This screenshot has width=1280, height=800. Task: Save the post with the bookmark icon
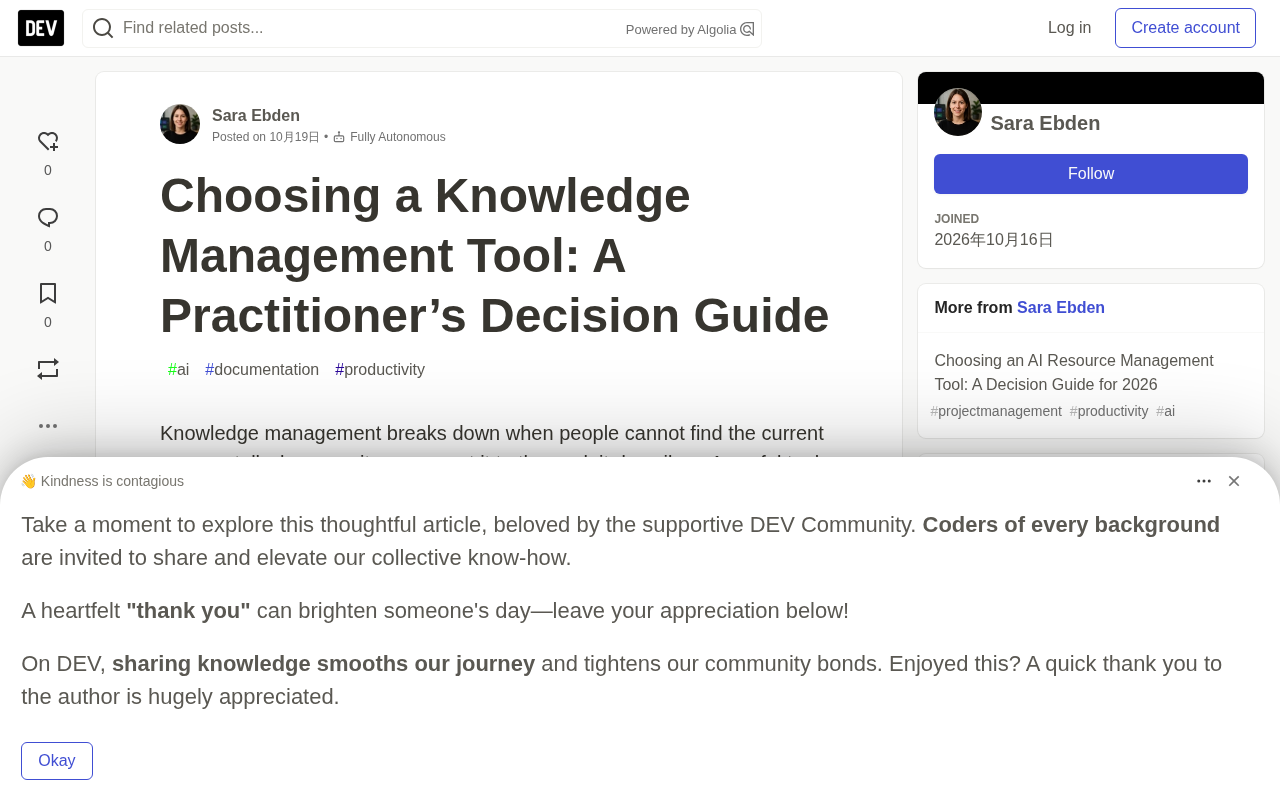click(x=48, y=293)
